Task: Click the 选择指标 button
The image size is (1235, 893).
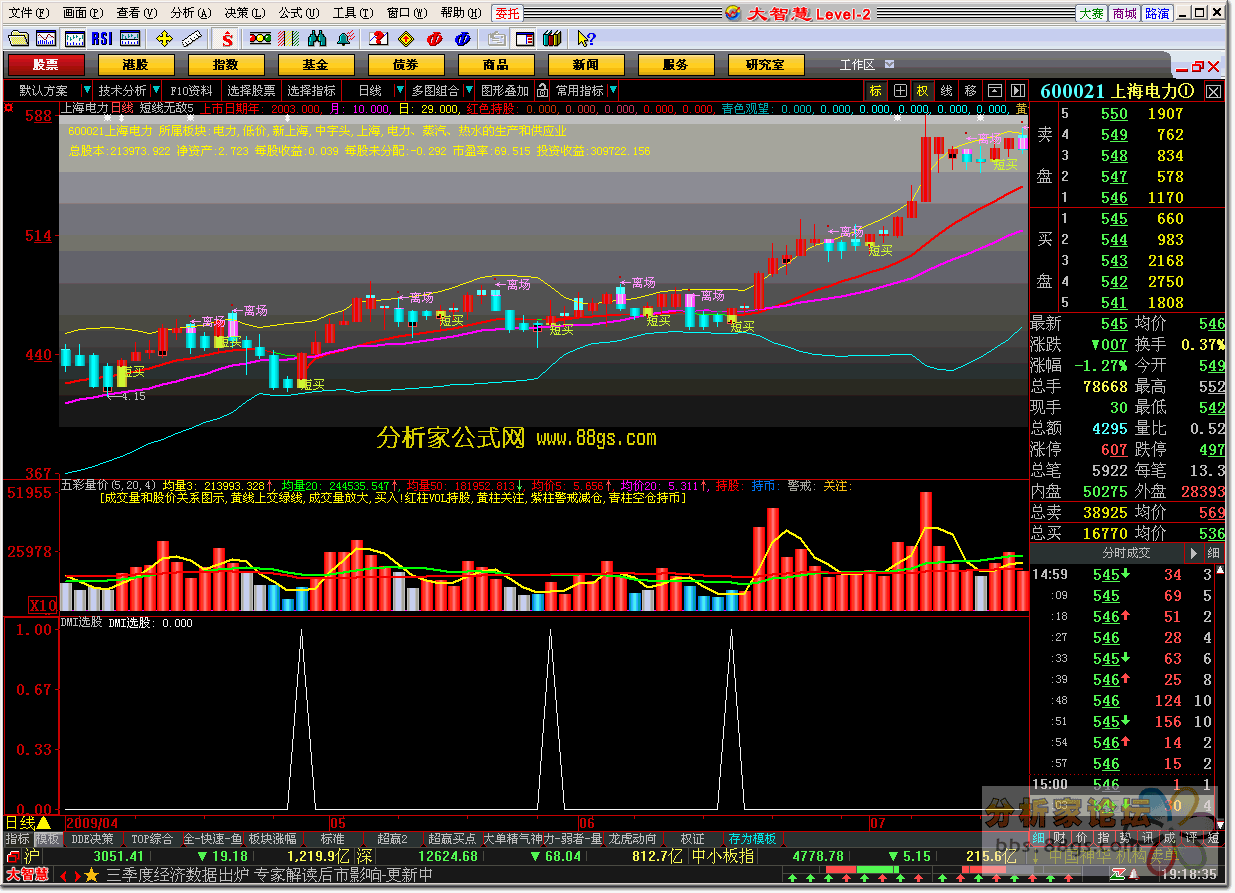Action: point(311,90)
